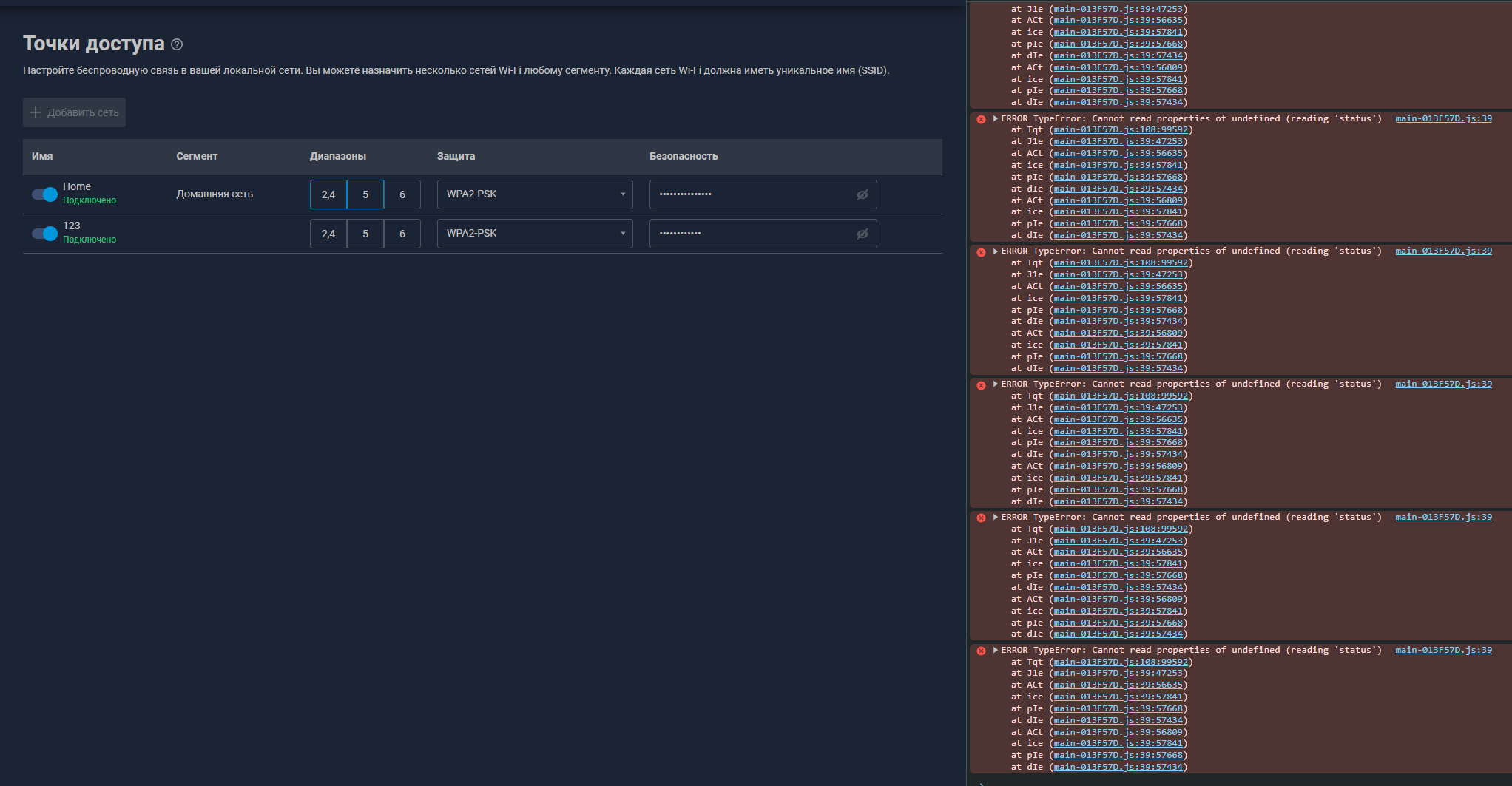1512x786 pixels.
Task: Click the Home network name
Action: [x=77, y=186]
